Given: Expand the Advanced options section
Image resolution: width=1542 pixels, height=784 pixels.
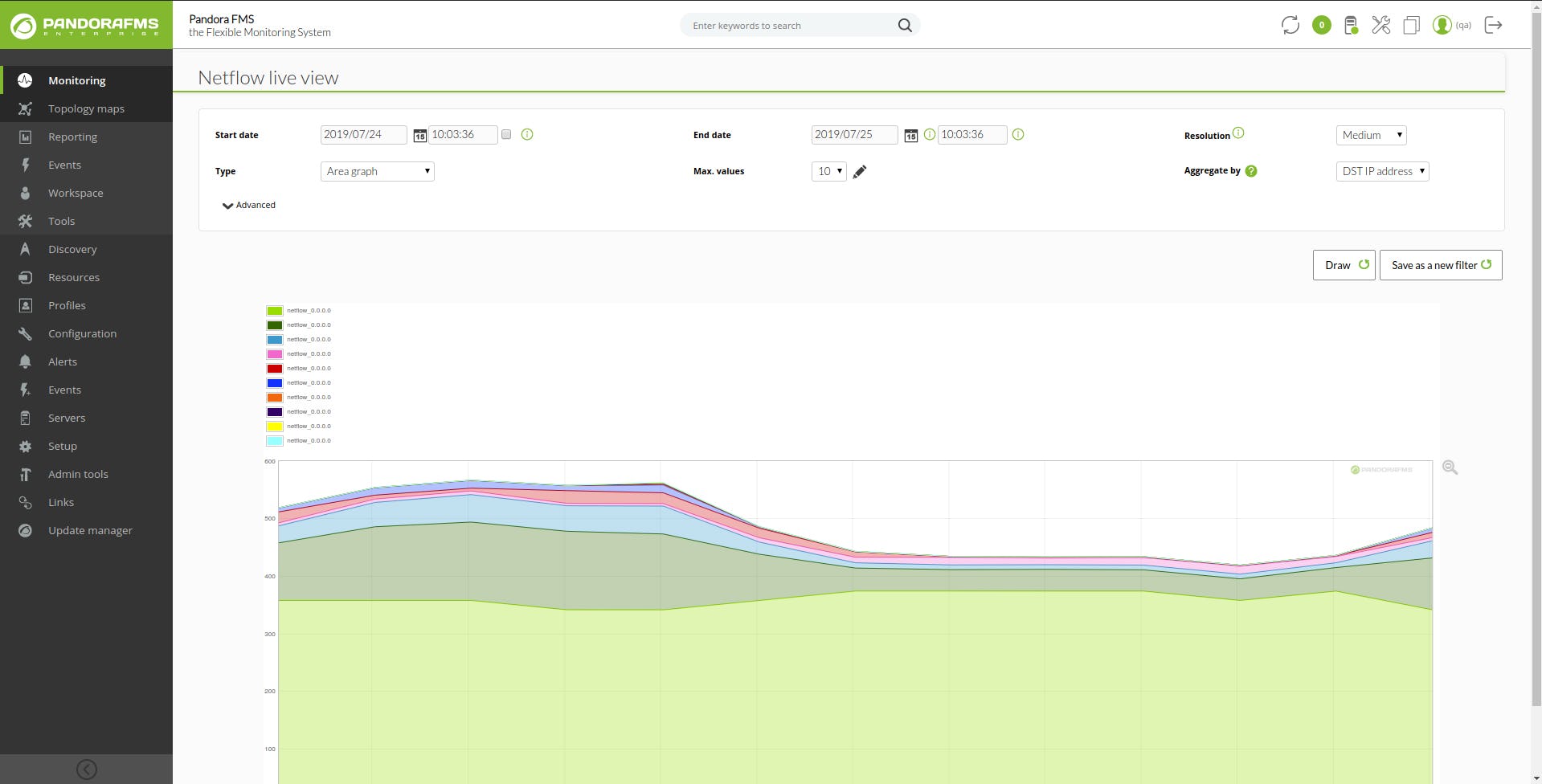Looking at the screenshot, I should coord(249,205).
